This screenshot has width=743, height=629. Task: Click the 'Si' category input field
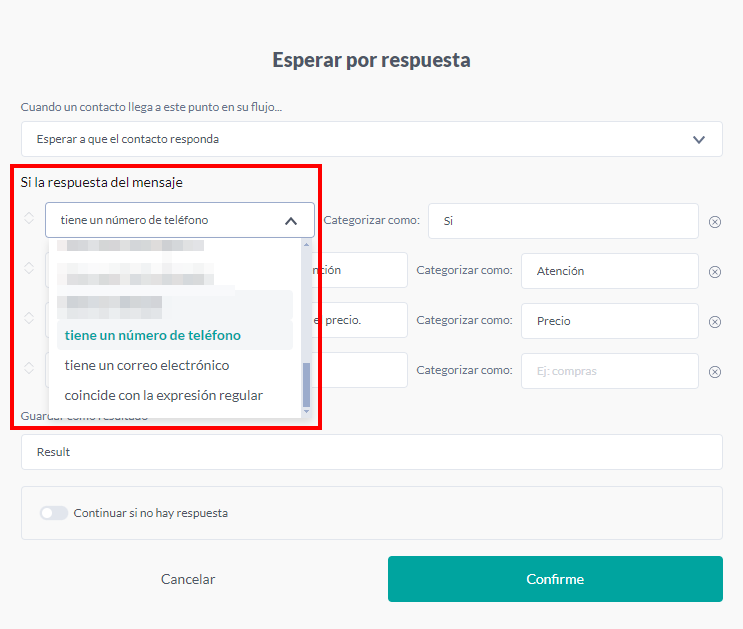[x=562, y=221]
